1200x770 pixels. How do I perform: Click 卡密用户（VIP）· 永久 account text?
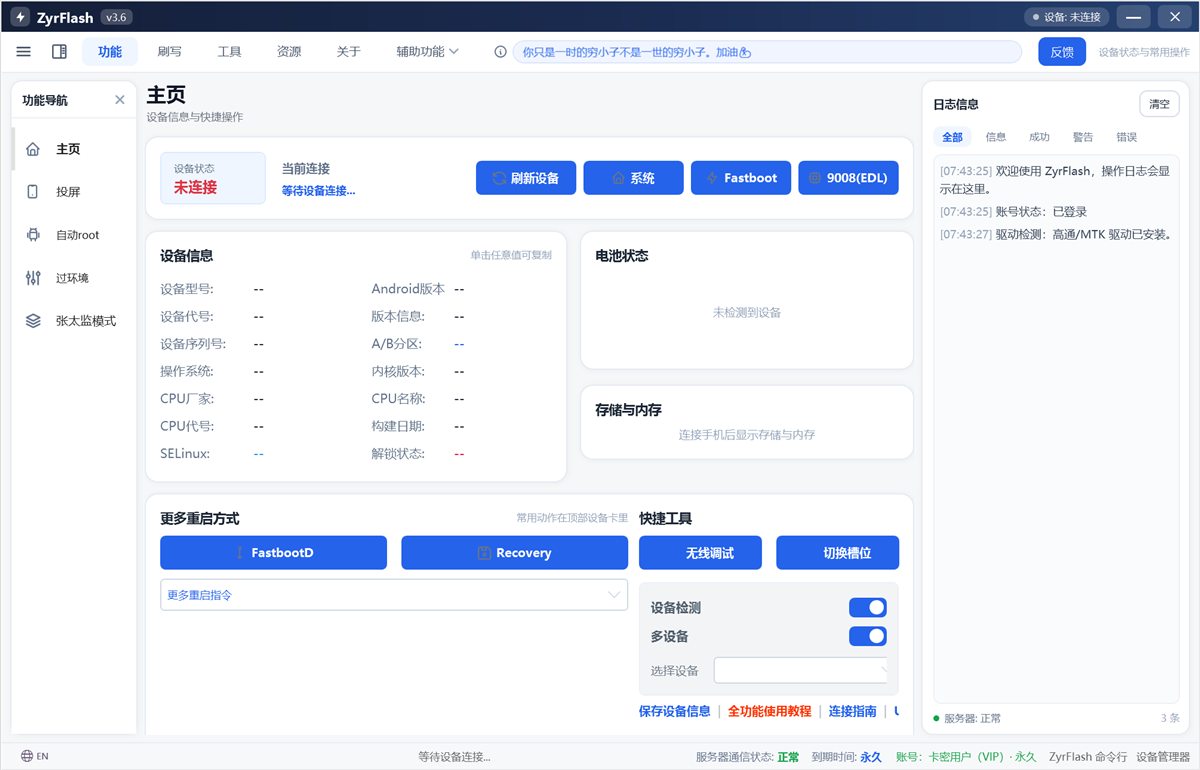(982, 757)
